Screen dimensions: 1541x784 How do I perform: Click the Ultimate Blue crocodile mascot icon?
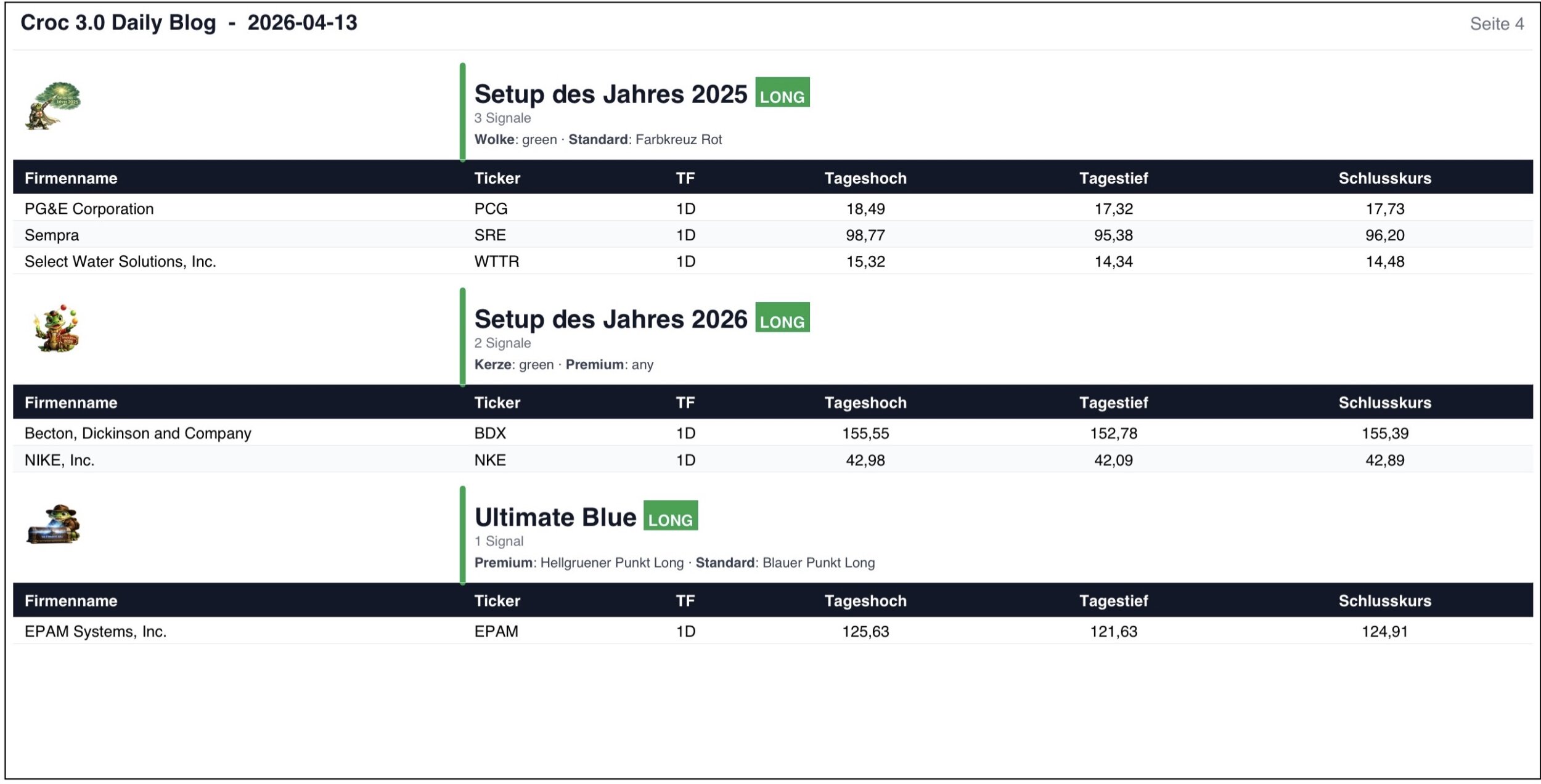click(x=54, y=525)
